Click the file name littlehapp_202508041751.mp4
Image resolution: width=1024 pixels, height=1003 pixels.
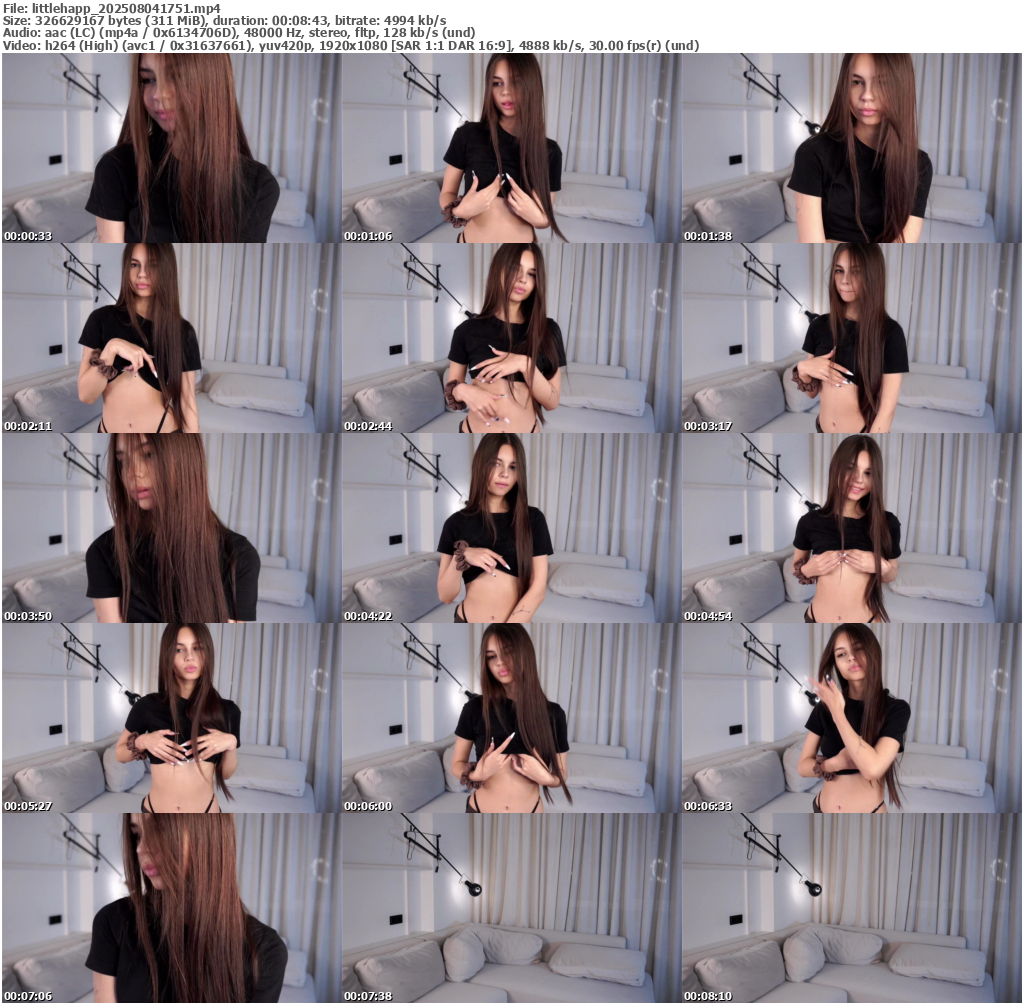click(126, 8)
